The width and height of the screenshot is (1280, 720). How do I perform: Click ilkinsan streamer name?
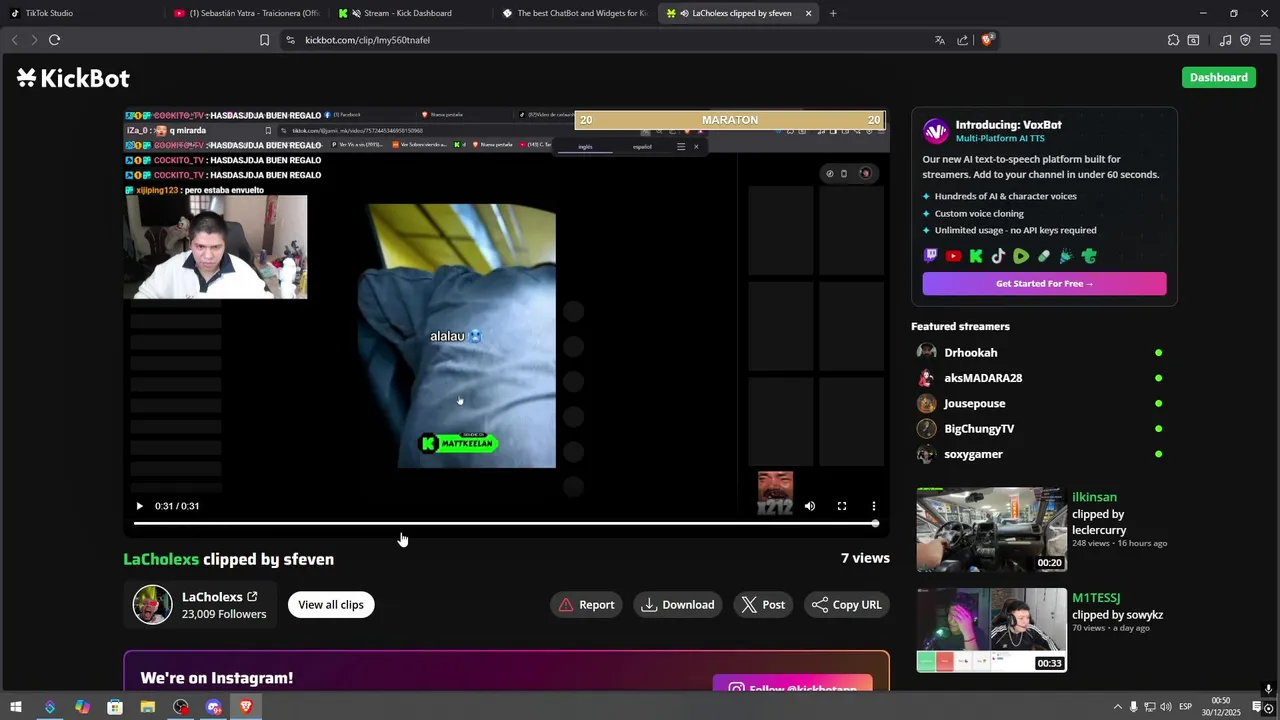point(1094,497)
